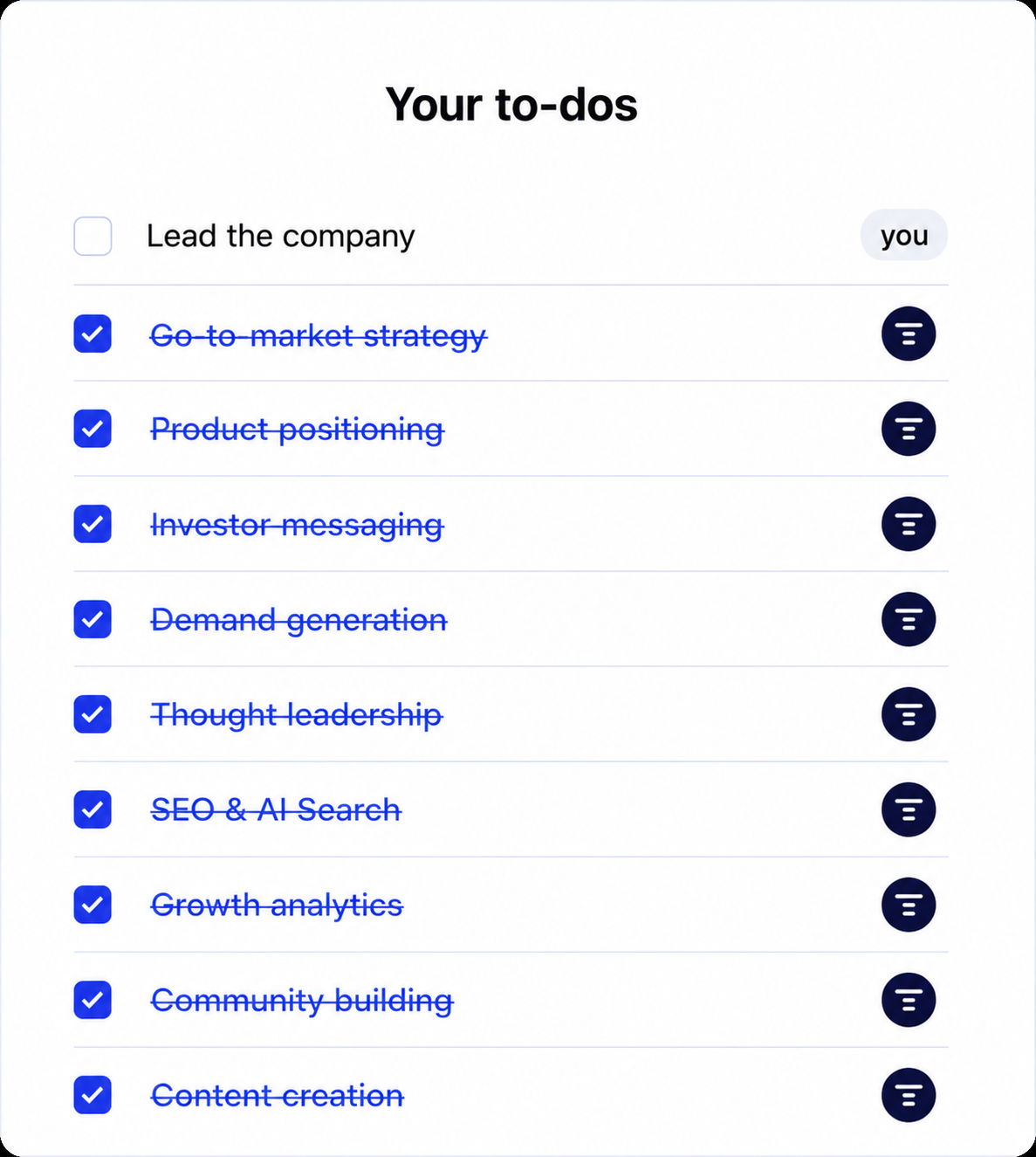Click the assignee icon beside Content creation

(909, 1095)
